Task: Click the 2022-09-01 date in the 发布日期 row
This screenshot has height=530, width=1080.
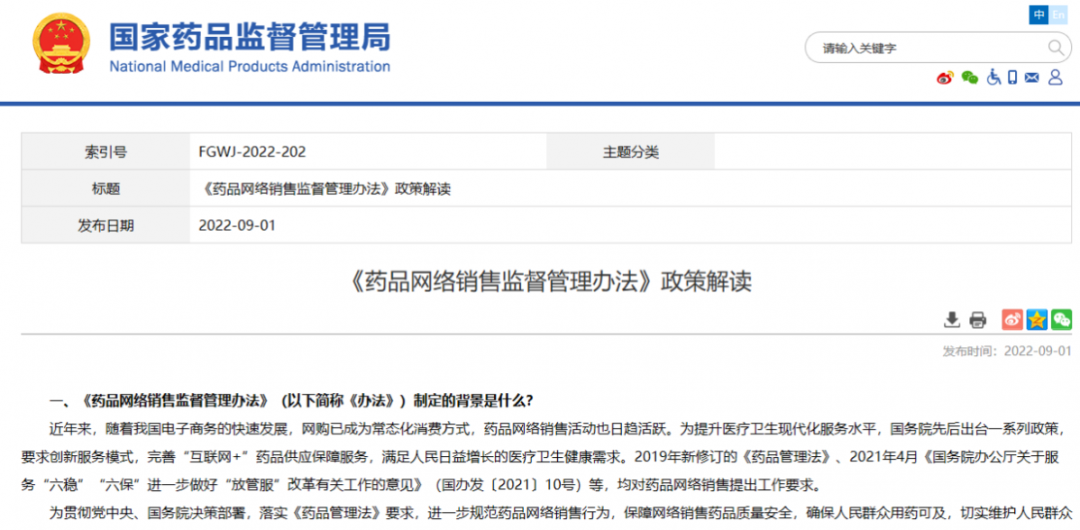Action: (238, 225)
